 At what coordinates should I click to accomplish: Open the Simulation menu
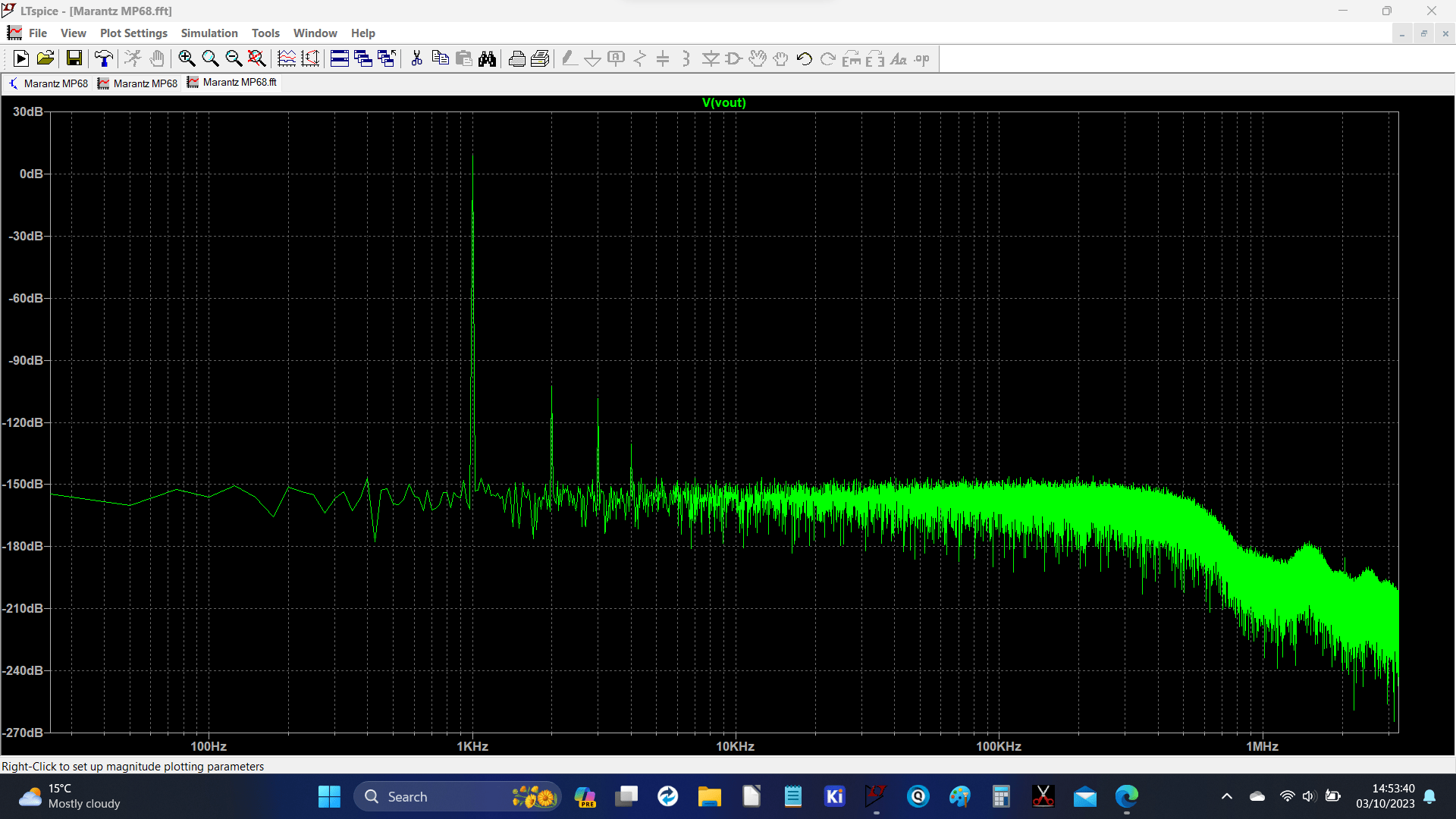(x=209, y=33)
